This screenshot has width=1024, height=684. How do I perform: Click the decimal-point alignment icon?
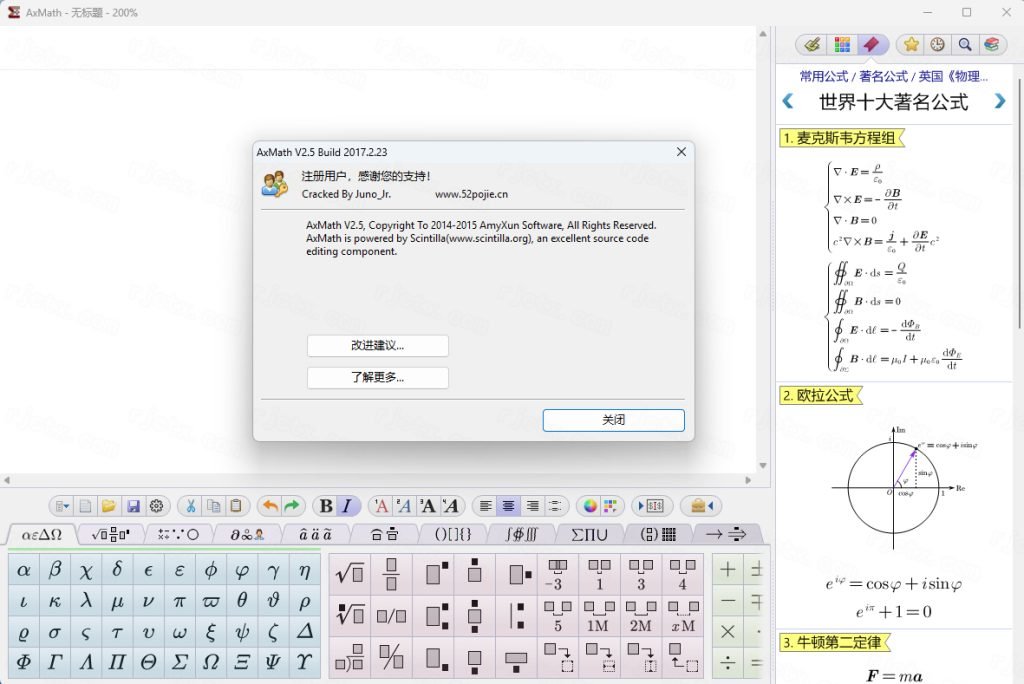tap(555, 506)
